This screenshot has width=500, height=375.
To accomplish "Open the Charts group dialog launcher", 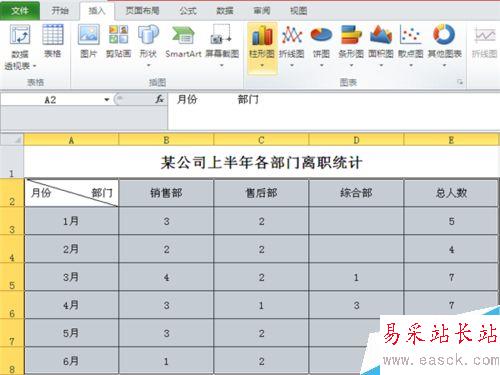I will click(460, 82).
